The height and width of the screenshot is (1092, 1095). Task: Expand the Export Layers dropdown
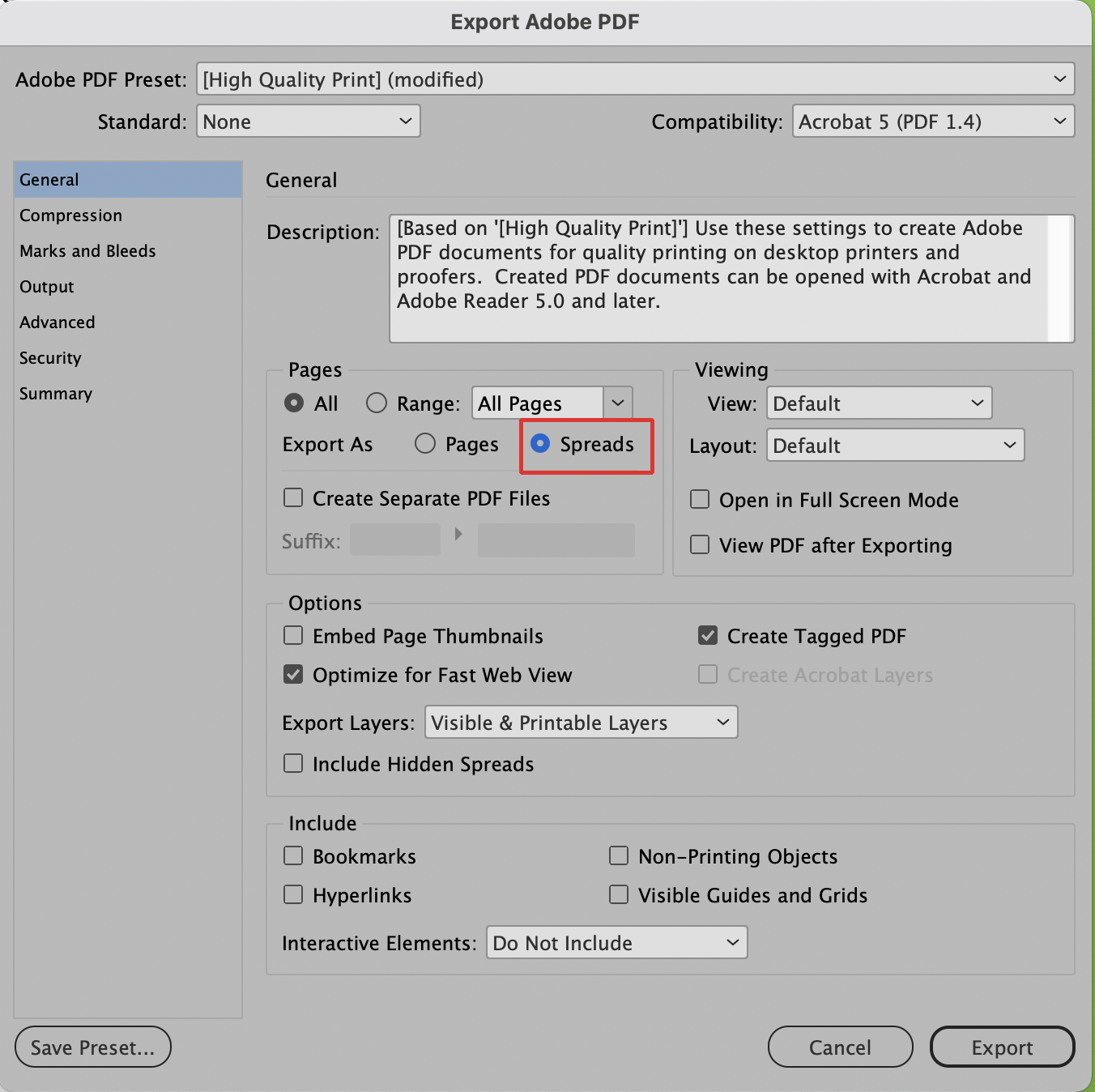tap(581, 722)
